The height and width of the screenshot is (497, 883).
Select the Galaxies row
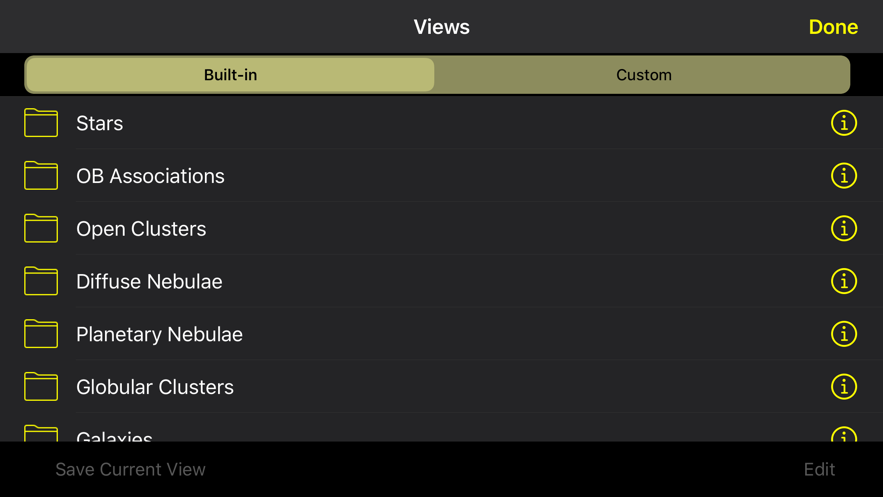(x=114, y=436)
